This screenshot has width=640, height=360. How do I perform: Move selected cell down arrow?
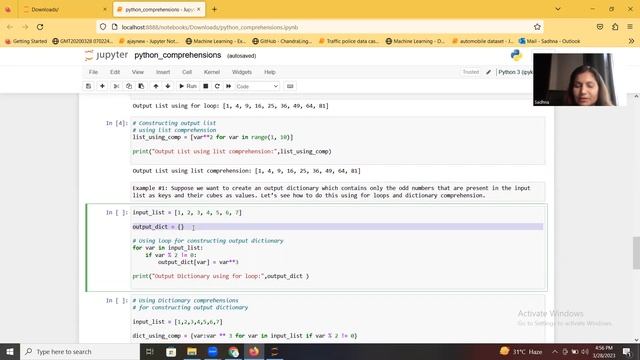(168, 86)
